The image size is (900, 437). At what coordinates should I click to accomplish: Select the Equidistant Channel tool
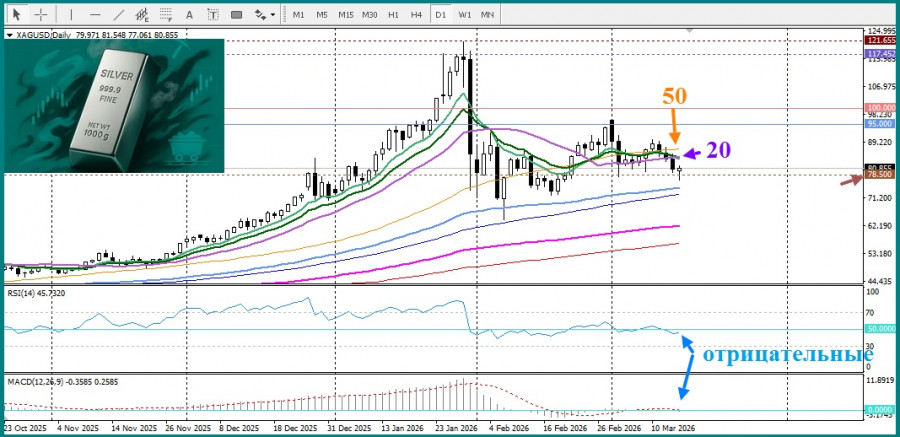(x=142, y=14)
